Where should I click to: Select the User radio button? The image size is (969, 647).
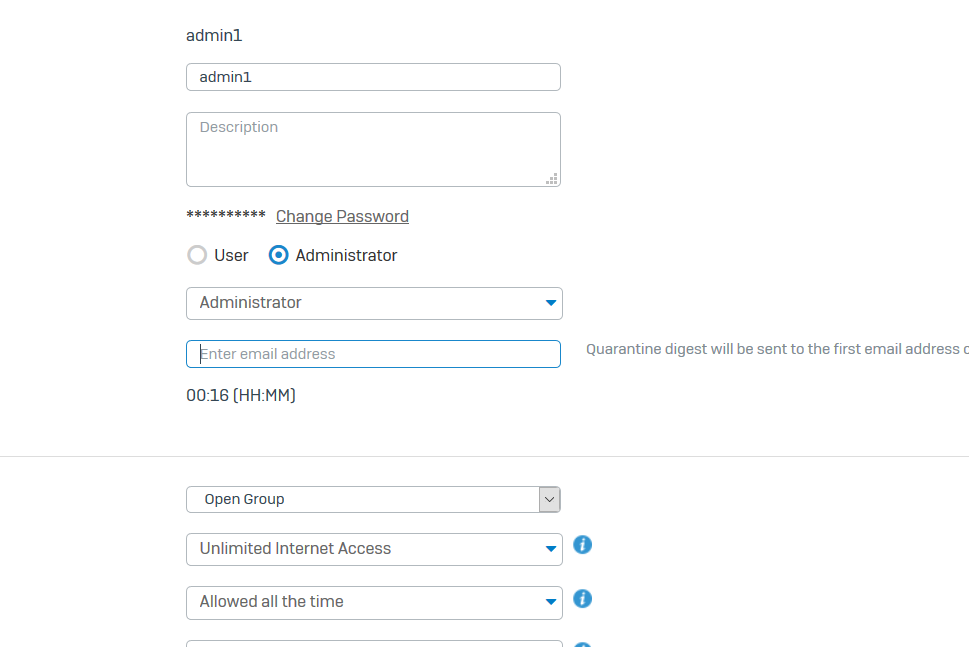point(198,255)
